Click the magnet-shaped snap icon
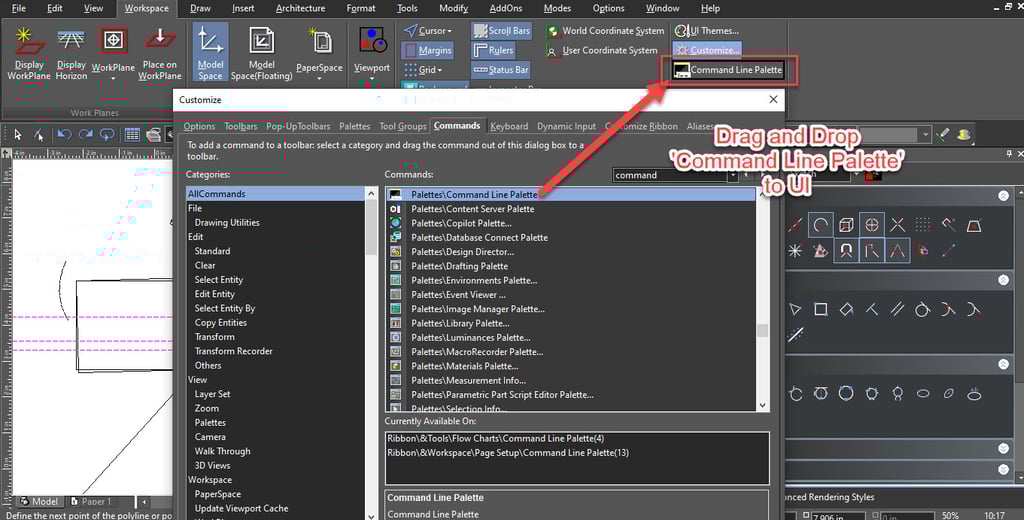Image resolution: width=1024 pixels, height=520 pixels. pyautogui.click(x=846, y=251)
